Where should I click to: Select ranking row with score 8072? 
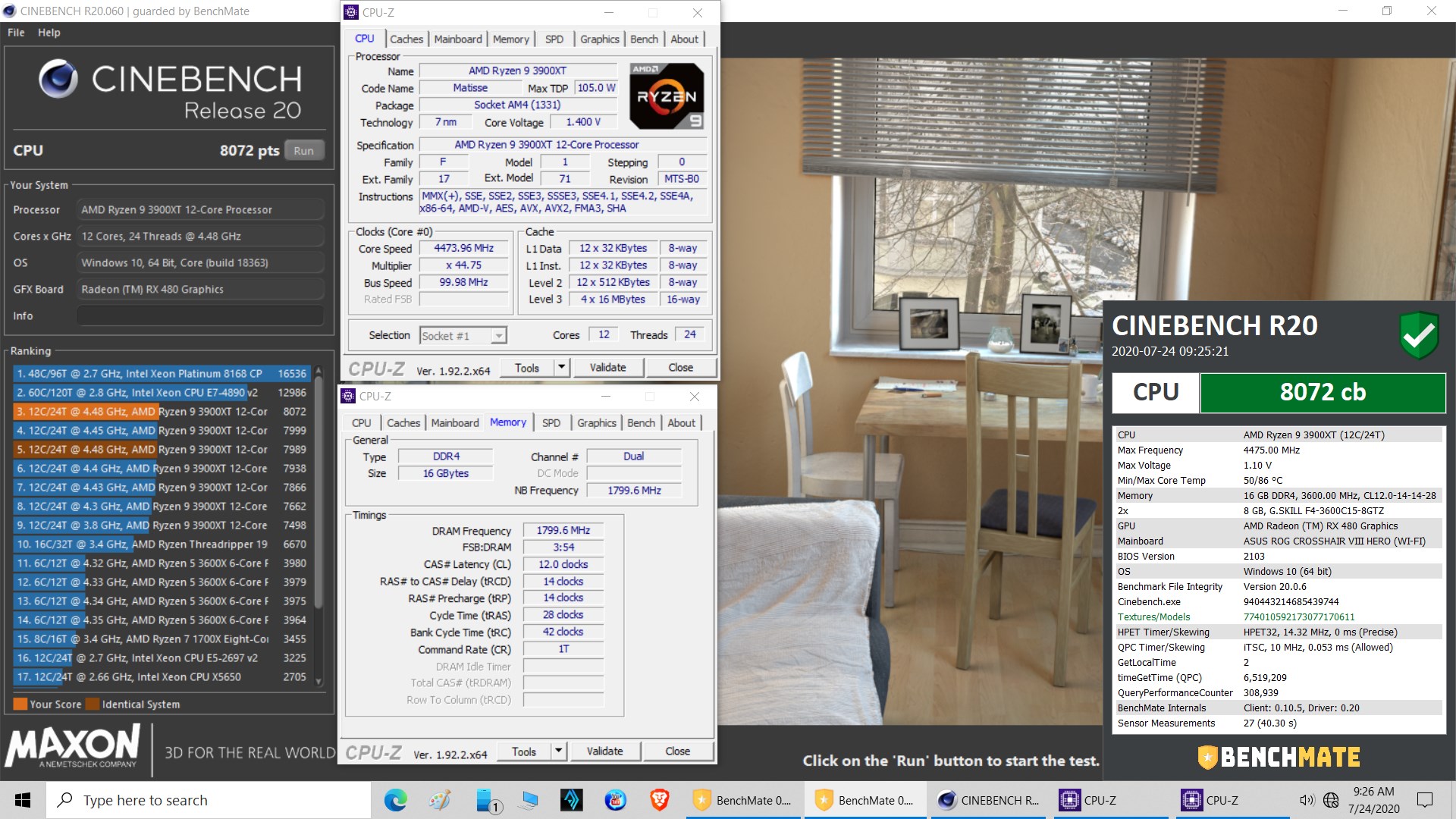pos(162,411)
